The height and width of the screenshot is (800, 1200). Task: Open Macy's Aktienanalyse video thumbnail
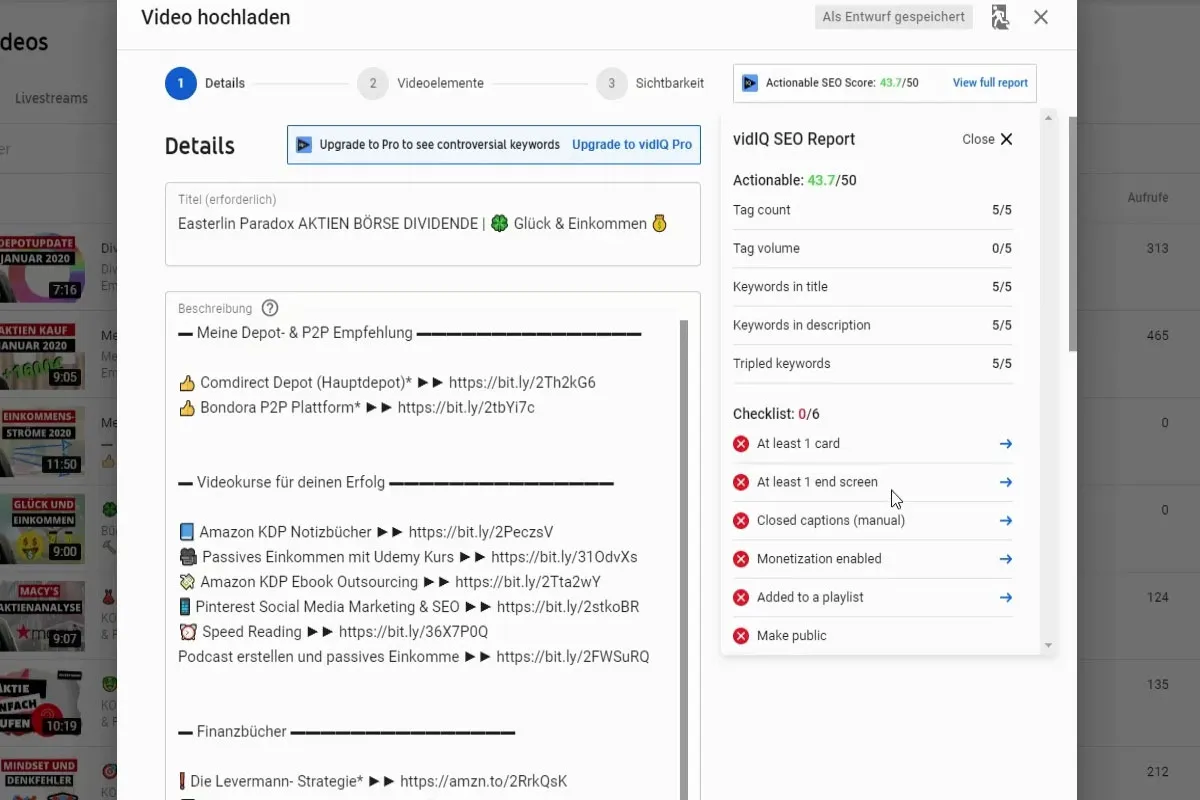42,614
